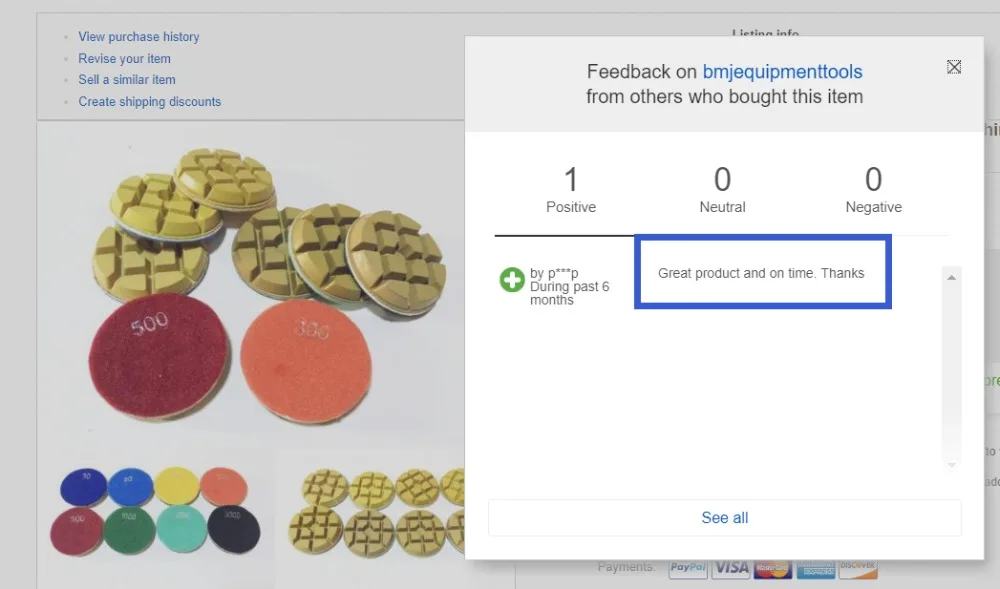Viewport: 1000px width, 589px height.
Task: Select the colored polishing pads thumbnail
Action: pyautogui.click(x=156, y=510)
